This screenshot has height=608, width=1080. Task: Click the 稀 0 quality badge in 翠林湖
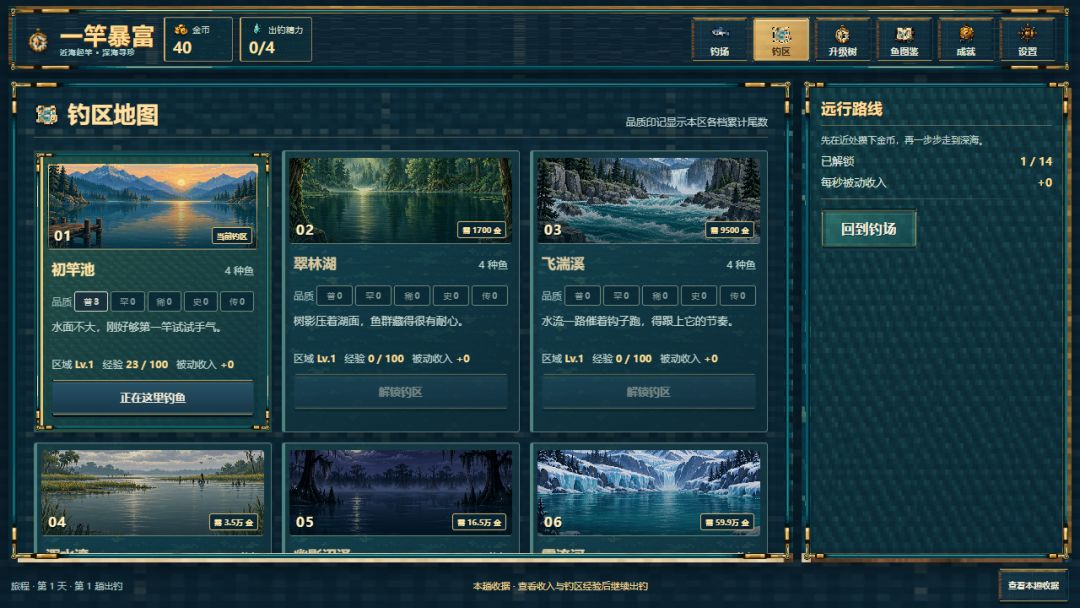click(x=412, y=295)
